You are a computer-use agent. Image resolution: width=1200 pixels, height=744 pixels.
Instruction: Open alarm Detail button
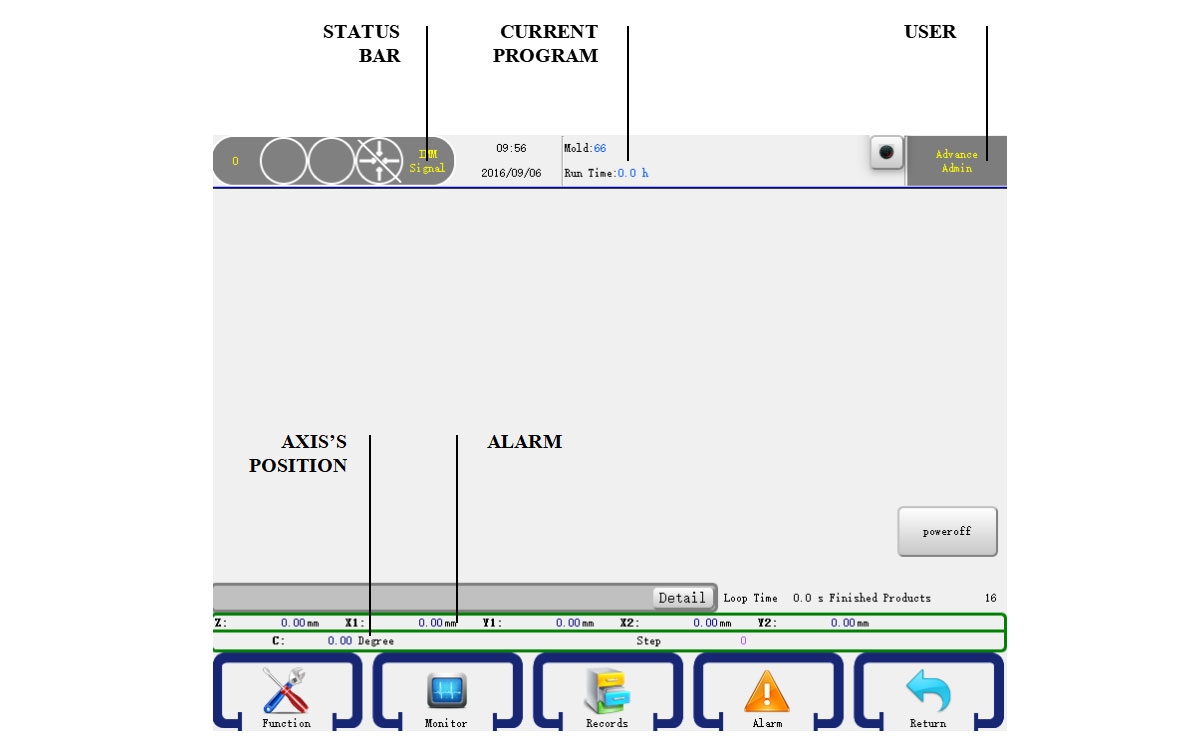point(682,598)
